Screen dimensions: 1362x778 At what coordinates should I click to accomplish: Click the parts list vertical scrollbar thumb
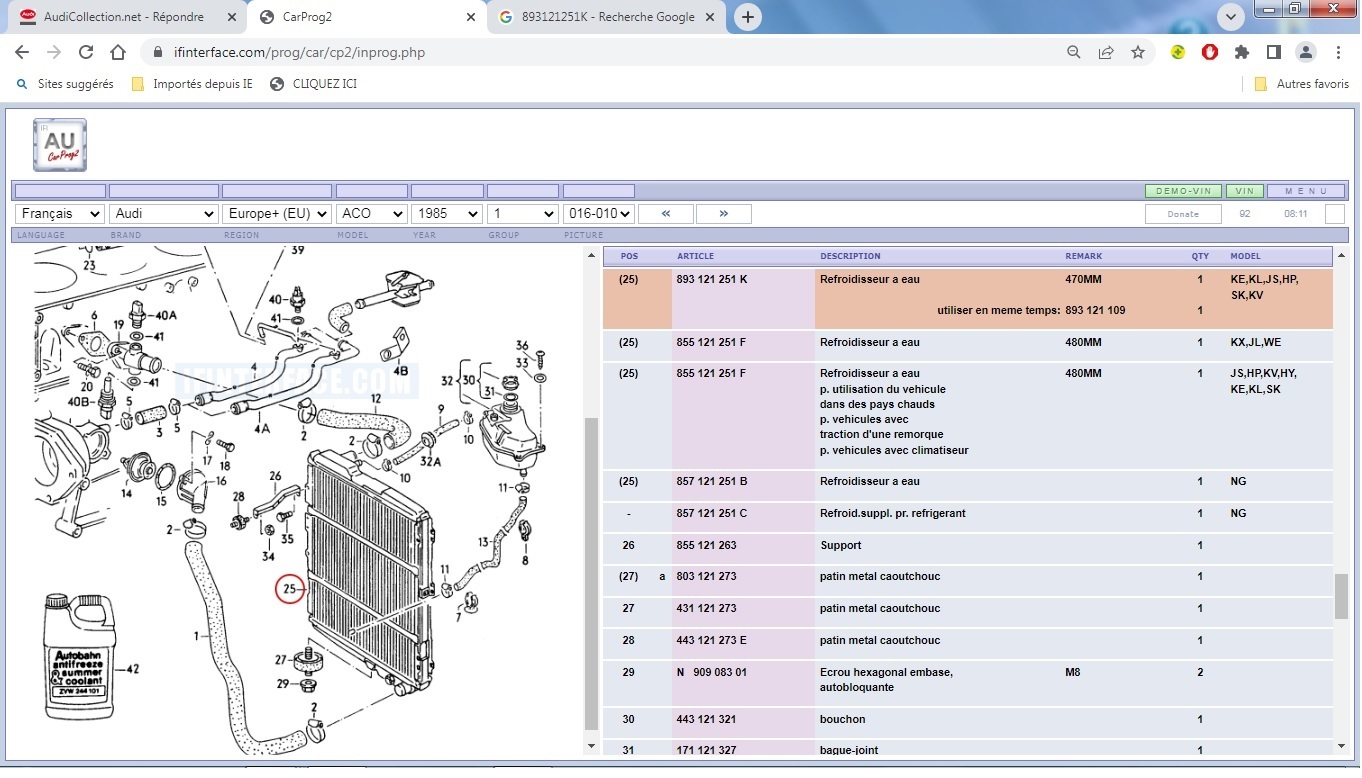pyautogui.click(x=1341, y=596)
